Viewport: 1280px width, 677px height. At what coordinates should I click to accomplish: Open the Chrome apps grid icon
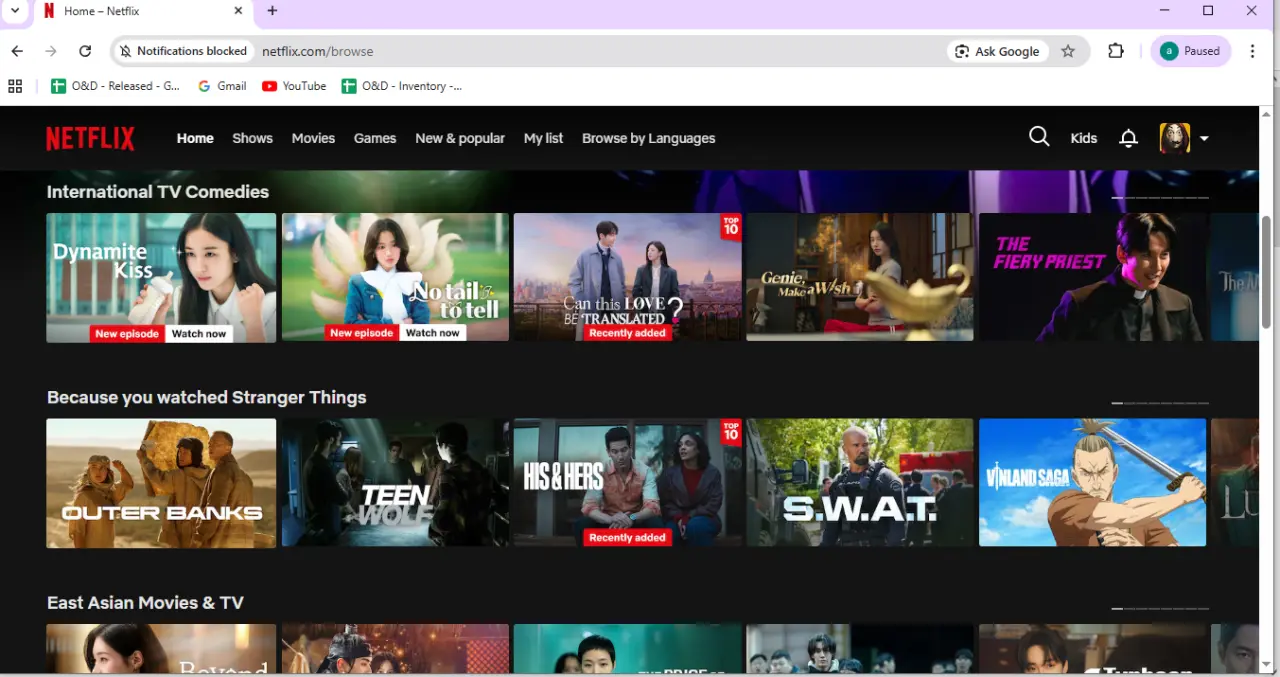coord(15,86)
